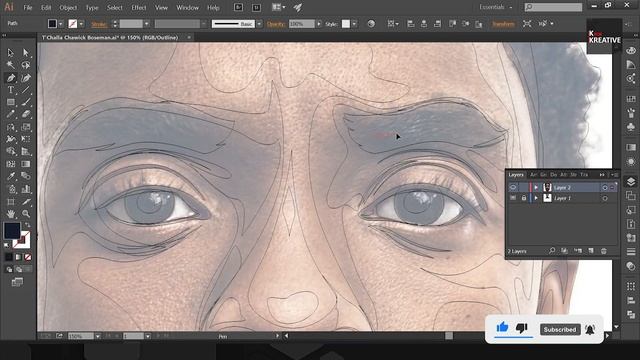
Task: Open Basic brush definition dropdown
Action: point(259,24)
